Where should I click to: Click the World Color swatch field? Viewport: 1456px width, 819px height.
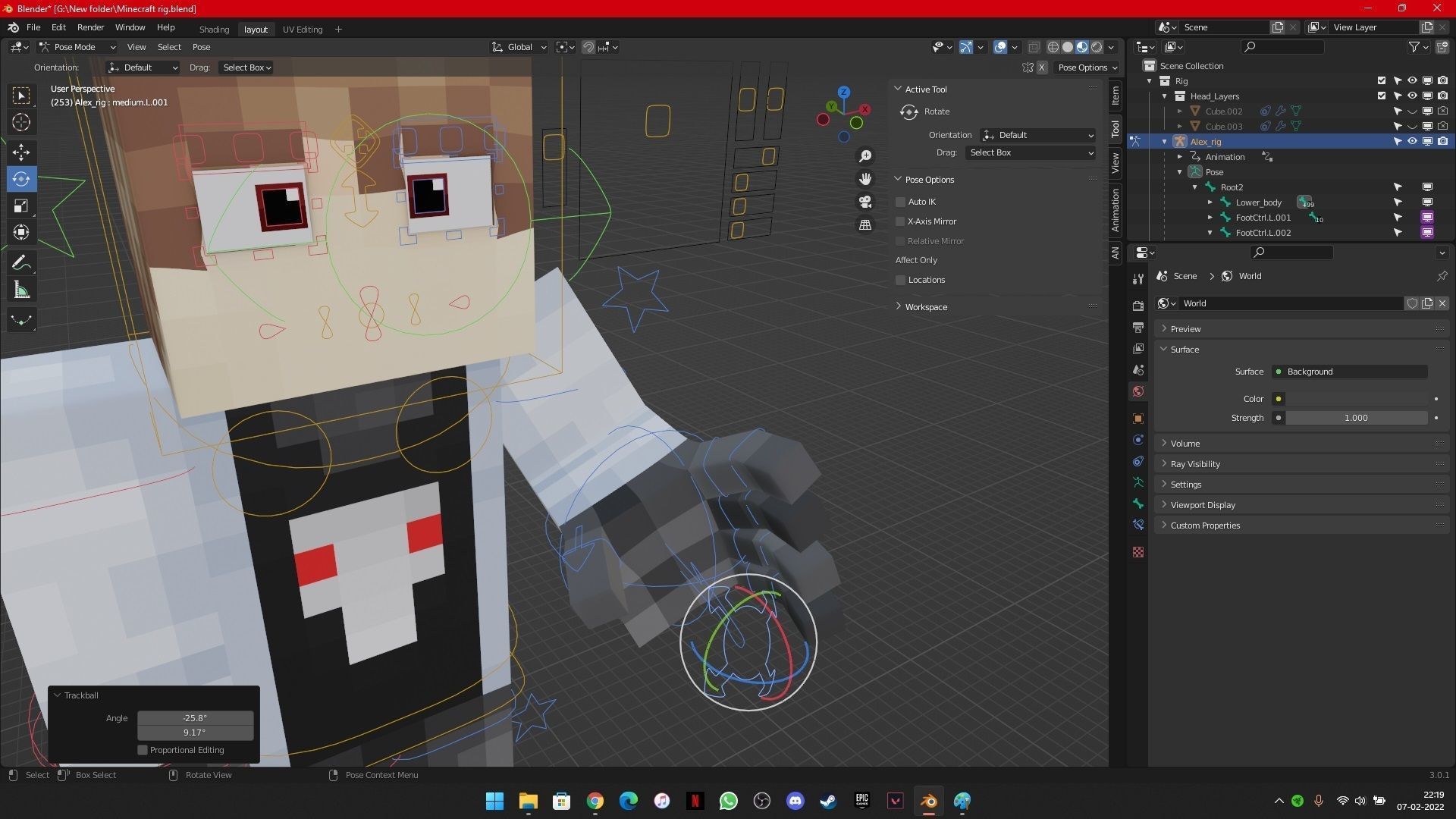pyautogui.click(x=1357, y=399)
